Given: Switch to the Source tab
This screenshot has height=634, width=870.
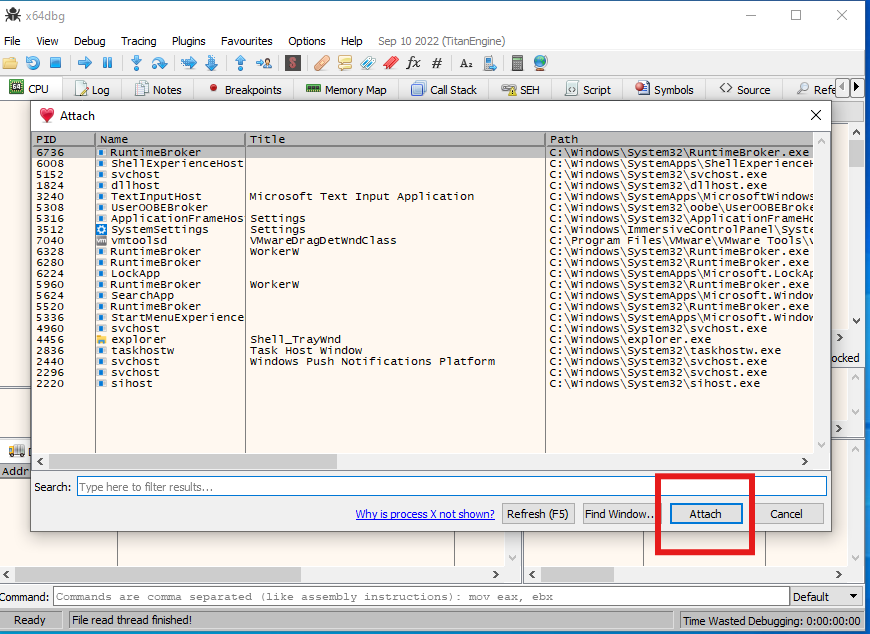Looking at the screenshot, I should pyautogui.click(x=745, y=89).
